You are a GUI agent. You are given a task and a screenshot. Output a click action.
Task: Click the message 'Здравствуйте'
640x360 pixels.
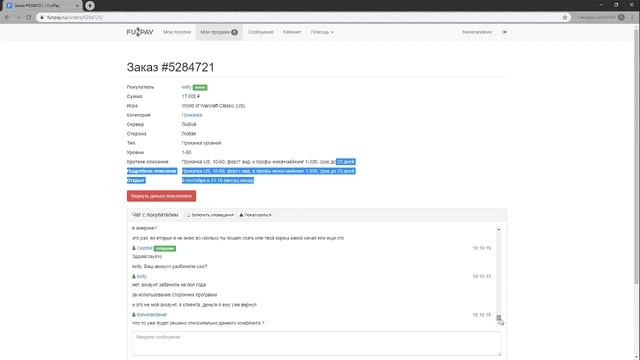pos(147,256)
